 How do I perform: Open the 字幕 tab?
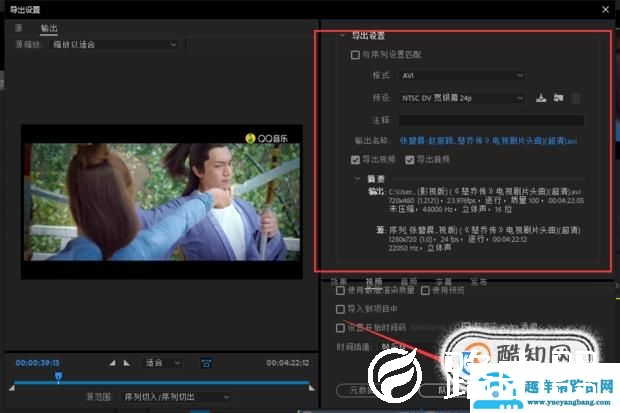click(x=444, y=281)
